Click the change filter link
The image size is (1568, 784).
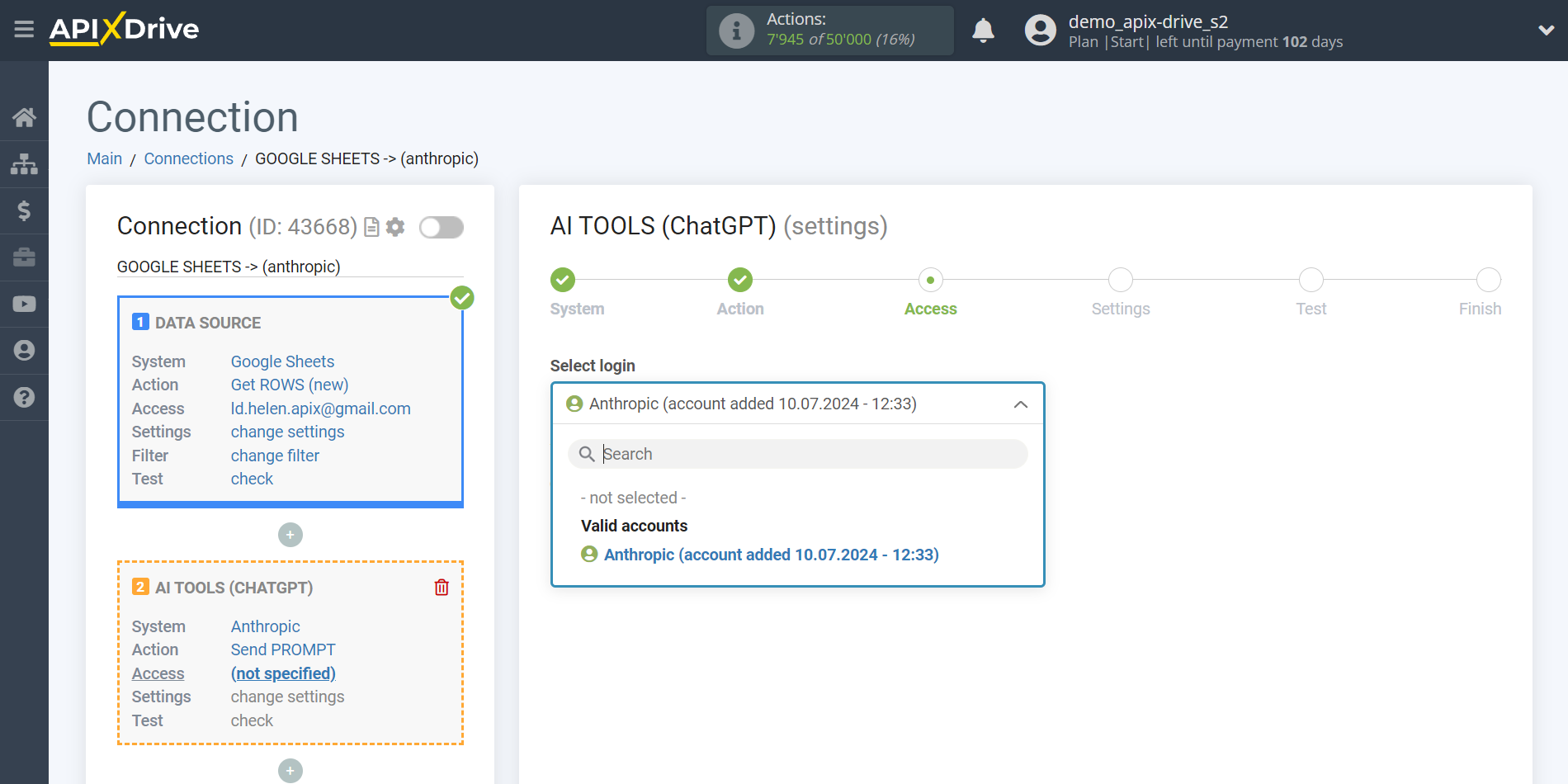point(275,456)
